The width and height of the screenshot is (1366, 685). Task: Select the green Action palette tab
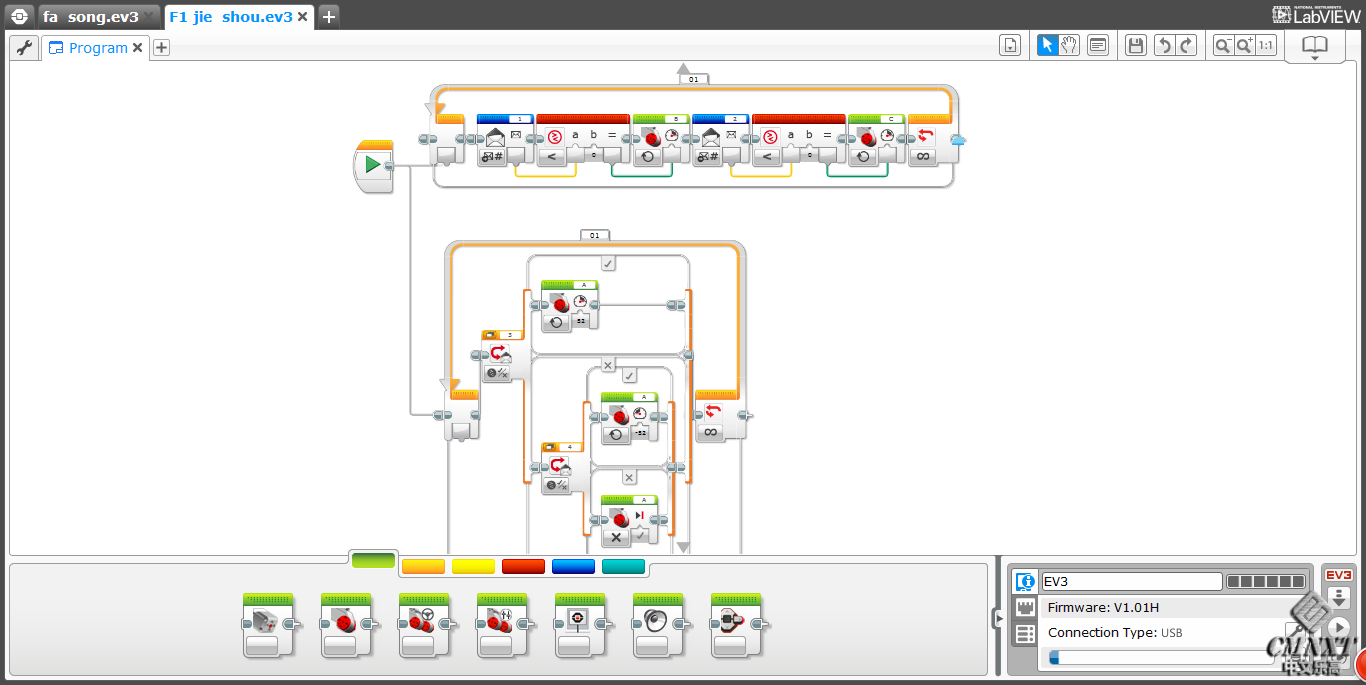click(x=373, y=561)
